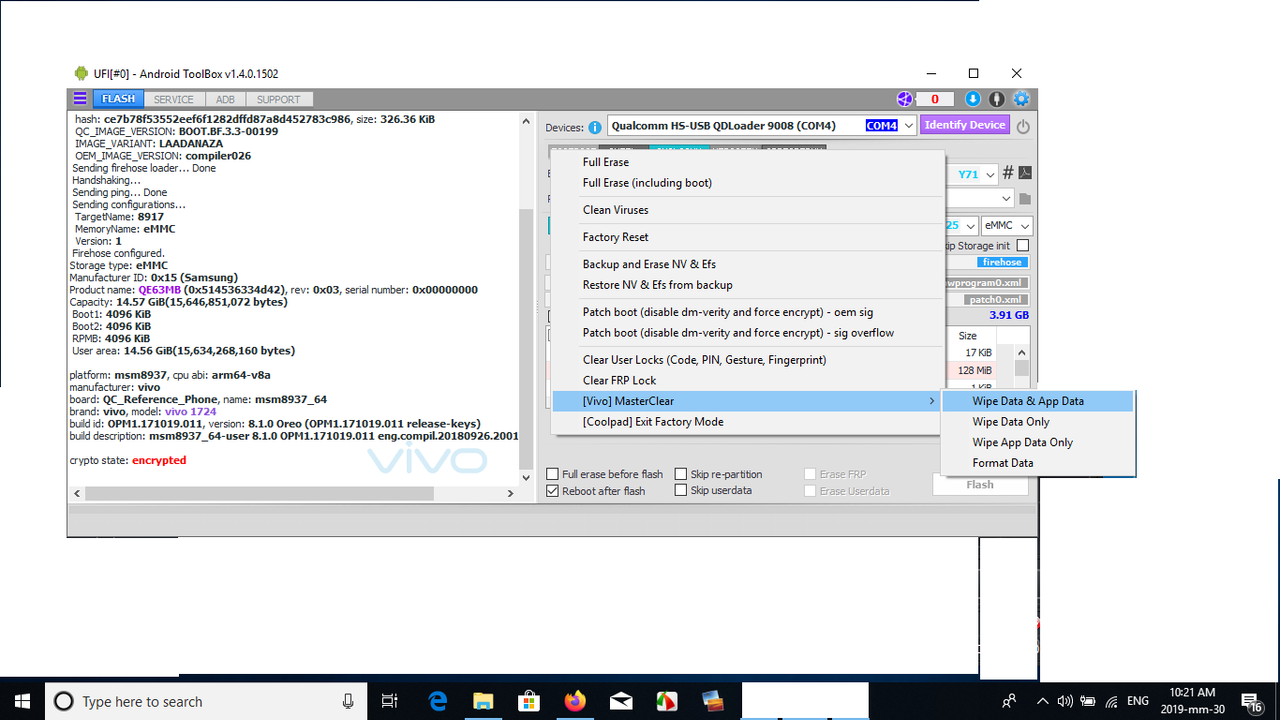
Task: Click the power icon next to Identify Device
Action: (1023, 126)
